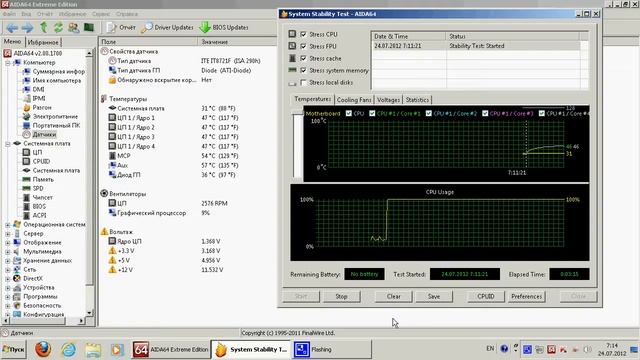Open BIOS Updates in the toolbar
Image resolution: width=640 pixels, height=360 pixels.
click(x=224, y=27)
